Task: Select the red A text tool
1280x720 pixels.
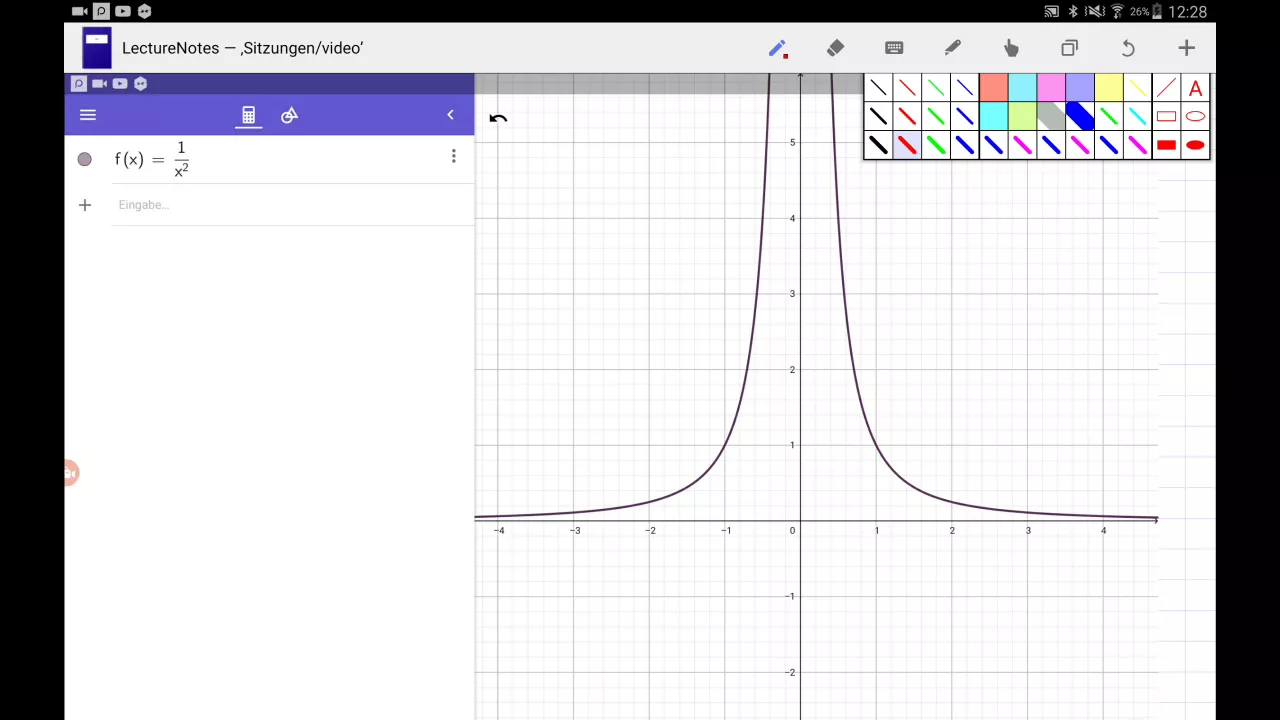Action: [x=1195, y=88]
